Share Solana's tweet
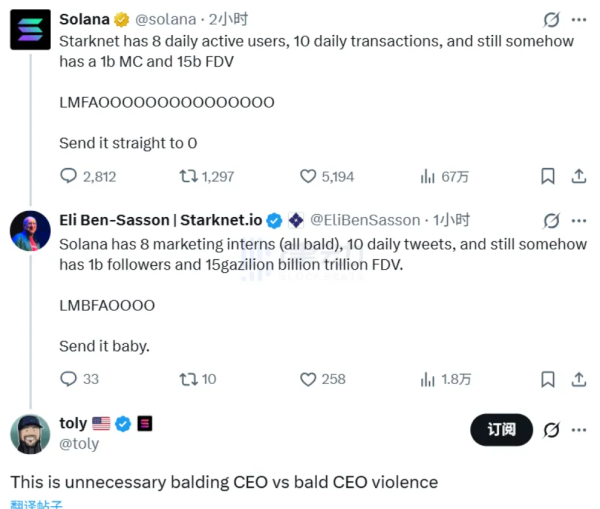The height and width of the screenshot is (509, 600). pos(578,176)
